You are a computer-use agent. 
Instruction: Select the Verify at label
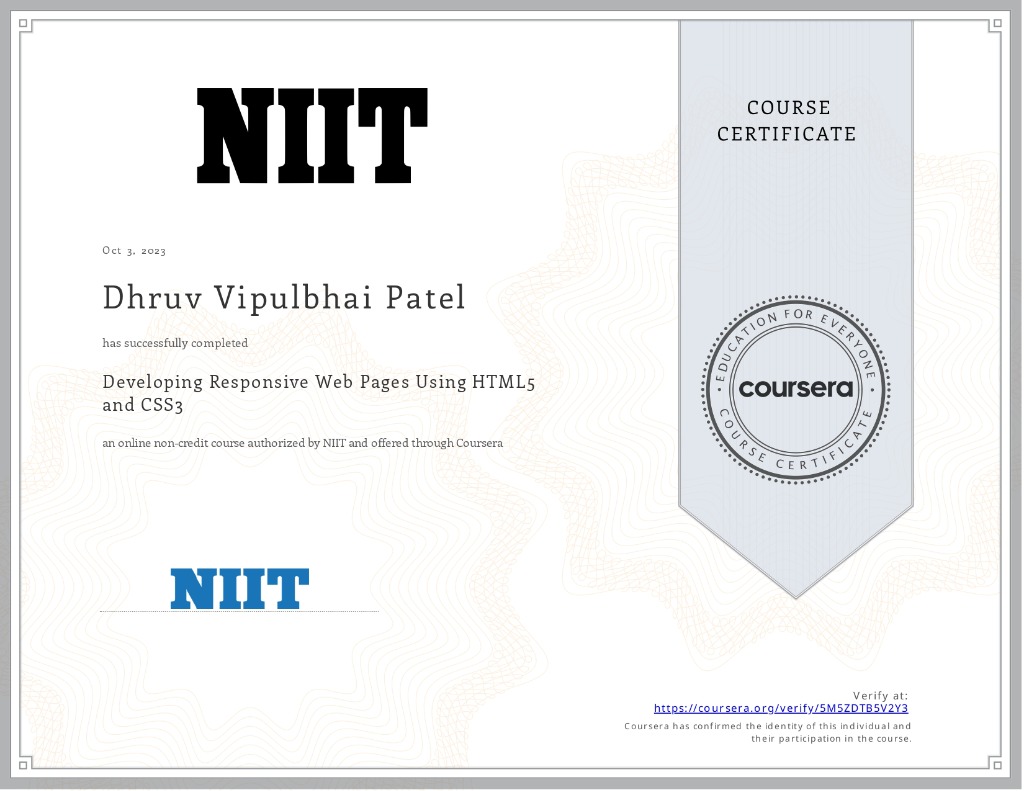(881, 694)
